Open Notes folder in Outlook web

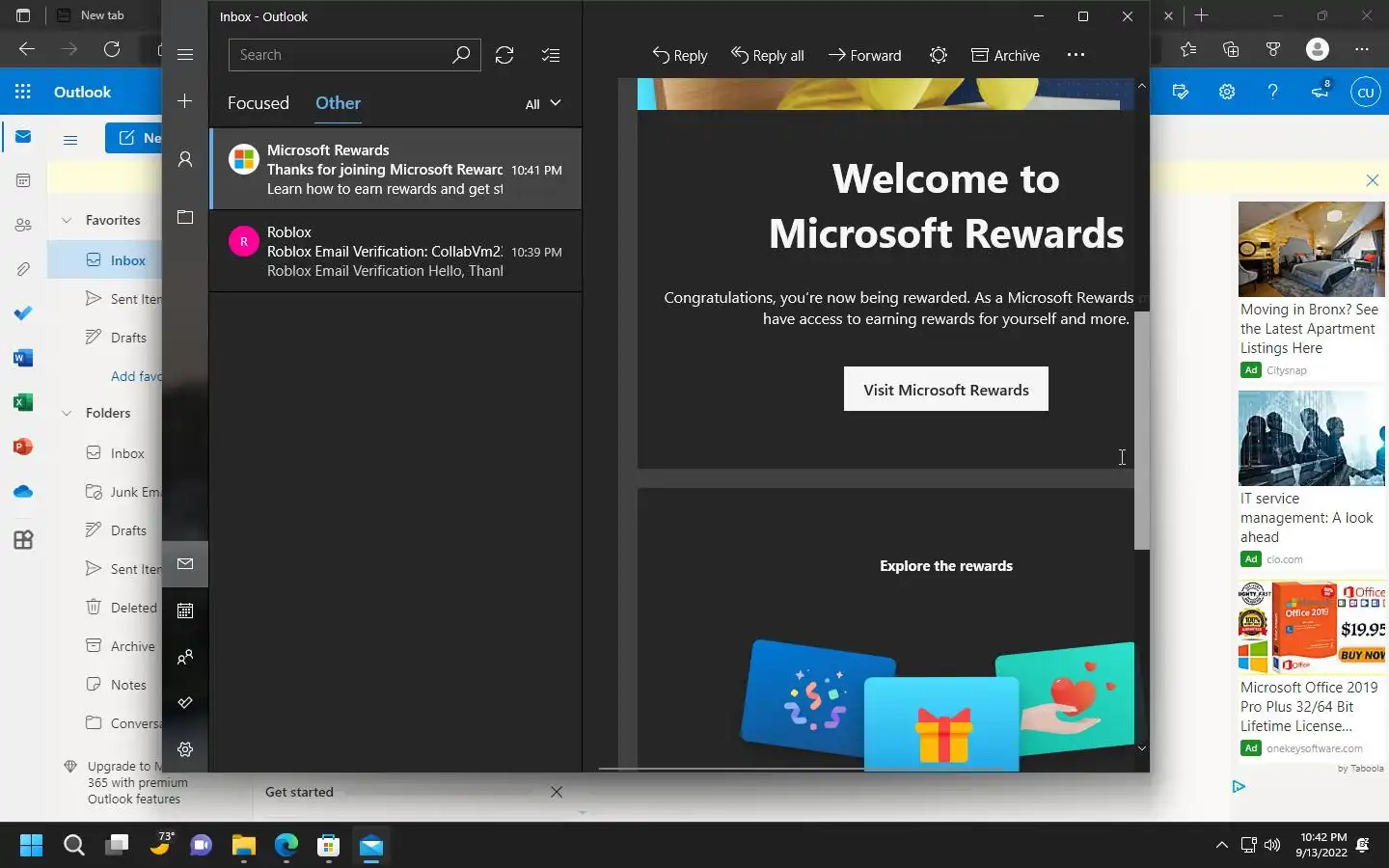click(x=116, y=685)
